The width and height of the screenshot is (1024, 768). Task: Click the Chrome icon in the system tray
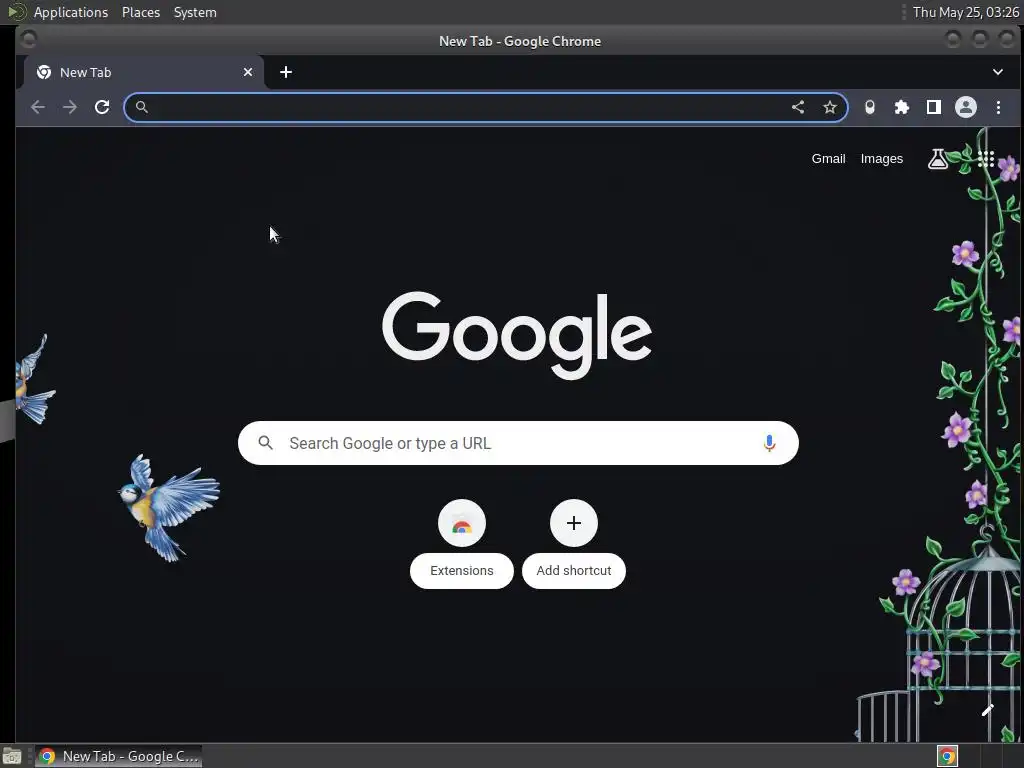(x=948, y=756)
